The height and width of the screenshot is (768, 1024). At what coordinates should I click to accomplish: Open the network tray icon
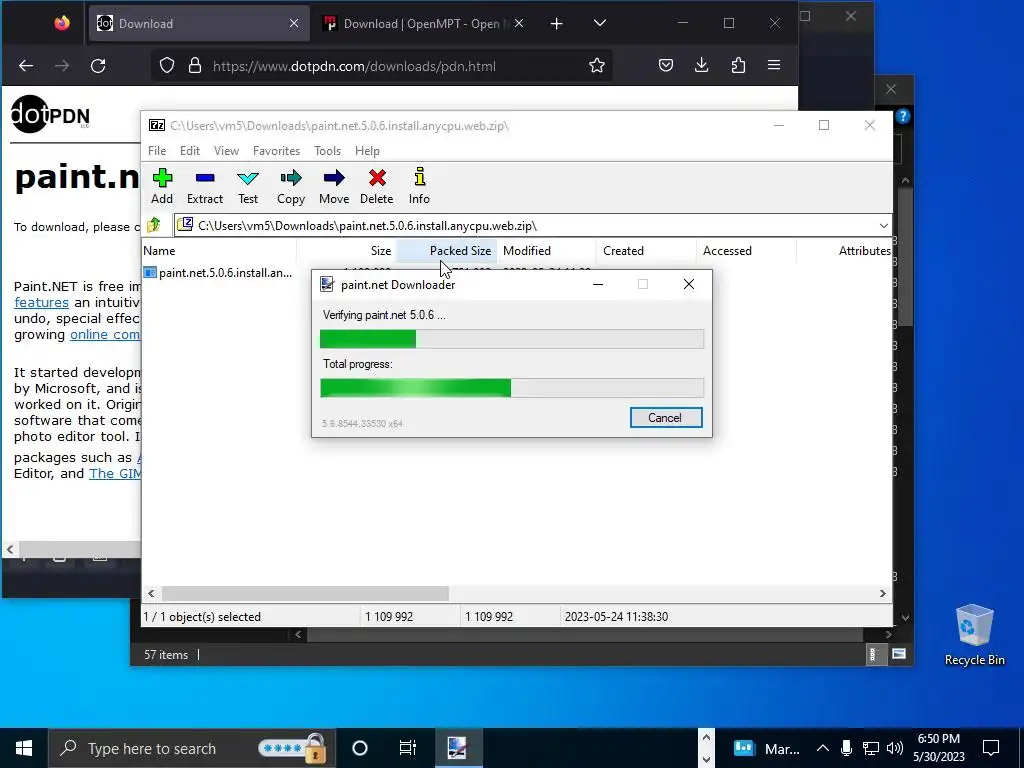871,748
